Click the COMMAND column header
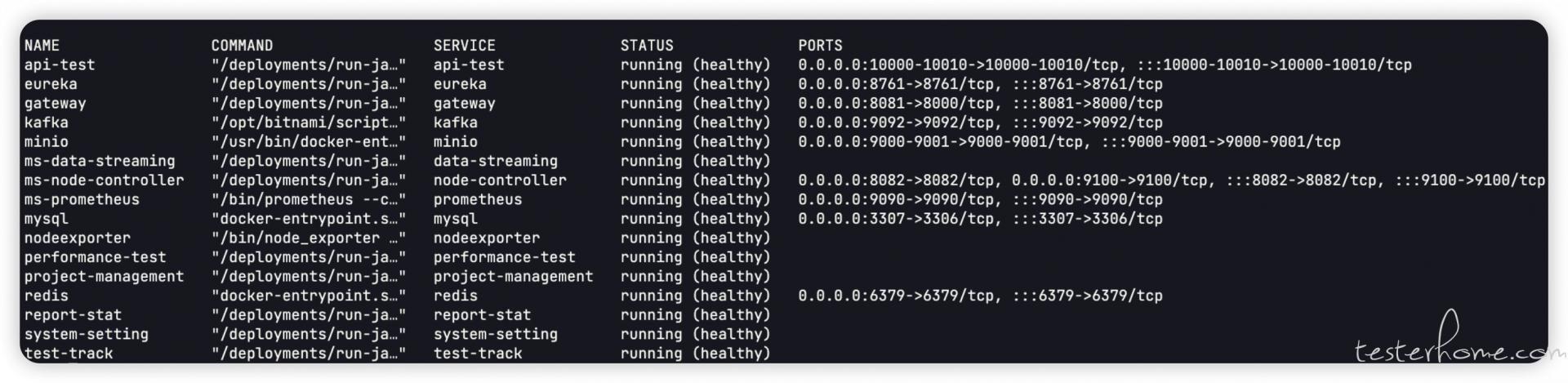The image size is (1568, 383). pyautogui.click(x=242, y=46)
